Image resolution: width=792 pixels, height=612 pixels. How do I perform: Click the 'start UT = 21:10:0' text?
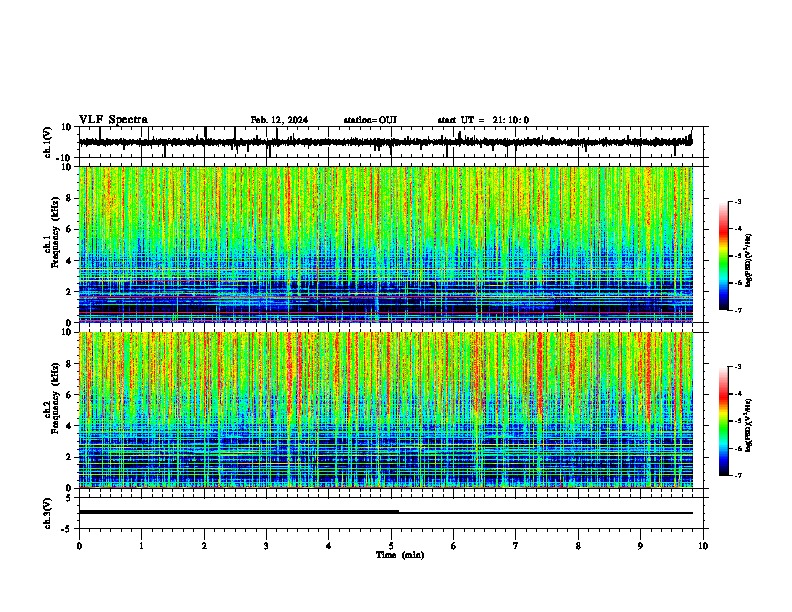(x=483, y=120)
